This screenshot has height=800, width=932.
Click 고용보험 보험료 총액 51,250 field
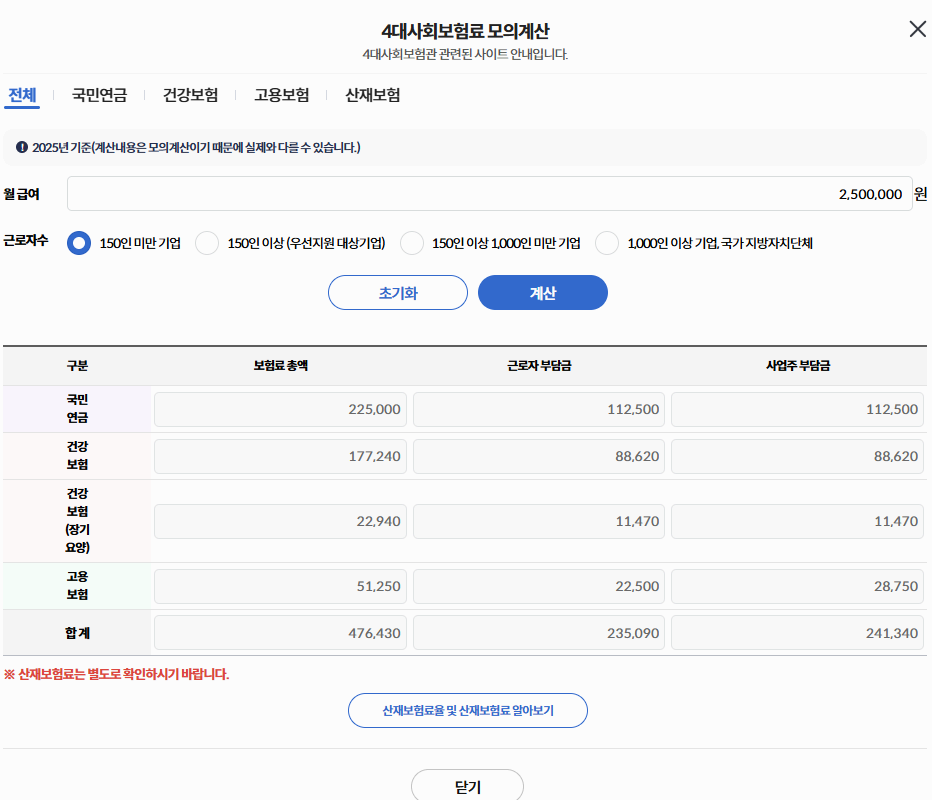coord(280,586)
